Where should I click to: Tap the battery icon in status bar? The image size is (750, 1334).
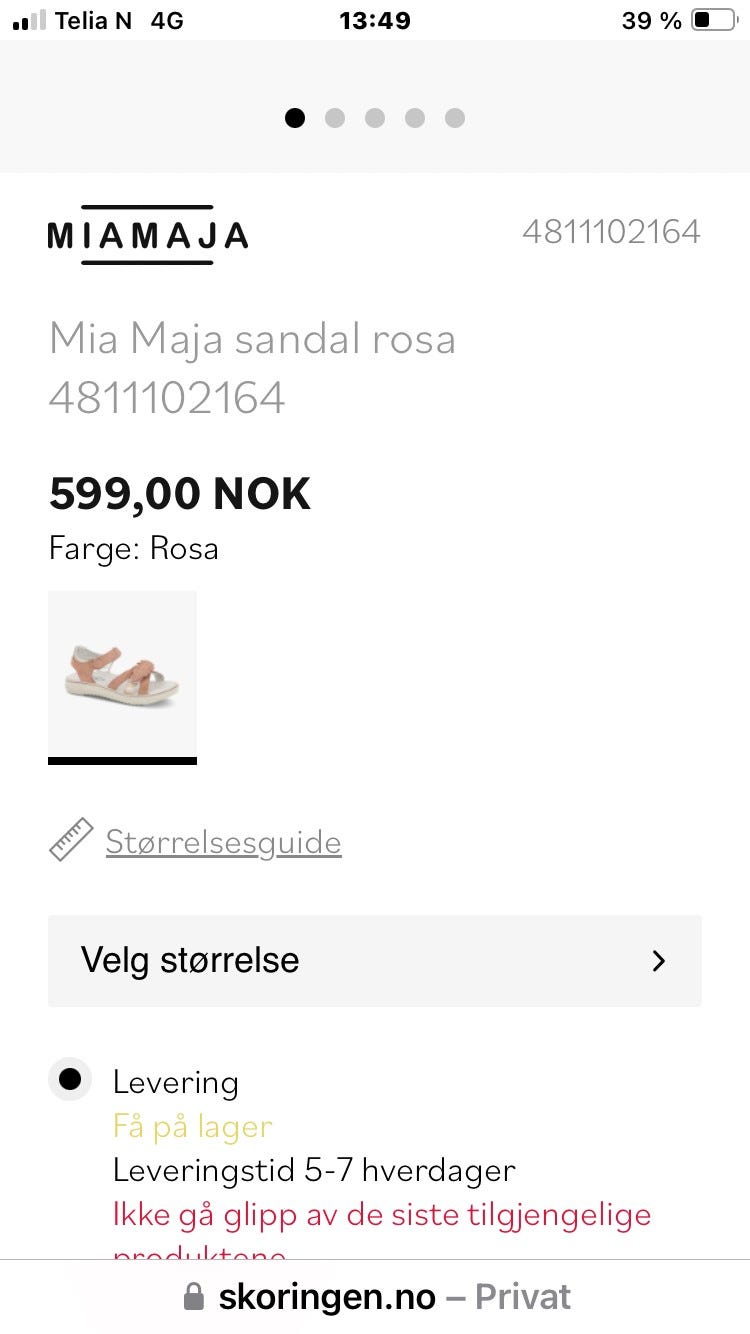coord(714,20)
